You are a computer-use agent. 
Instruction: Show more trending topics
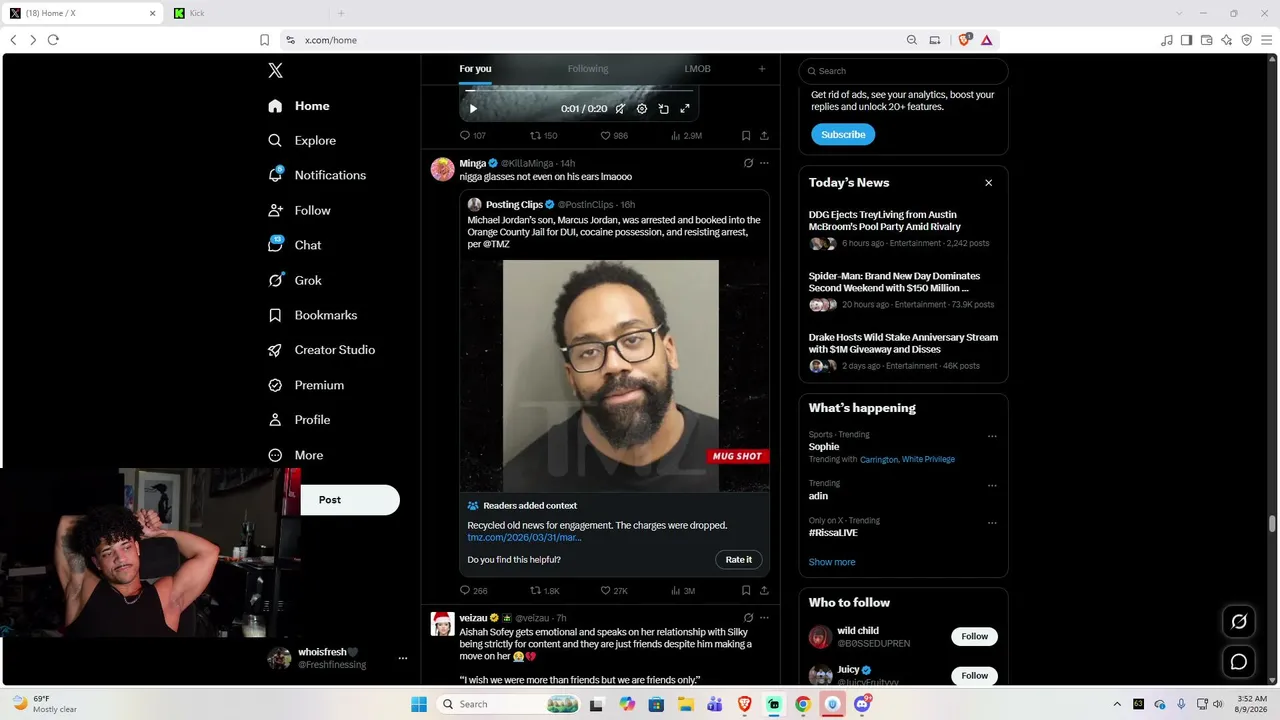click(832, 562)
